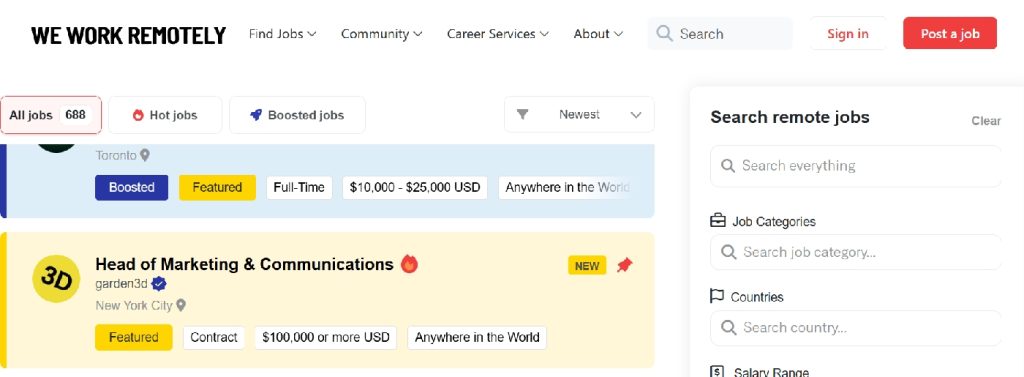Click magnifier icon in Search everything box
The height and width of the screenshot is (377, 1024).
click(728, 166)
